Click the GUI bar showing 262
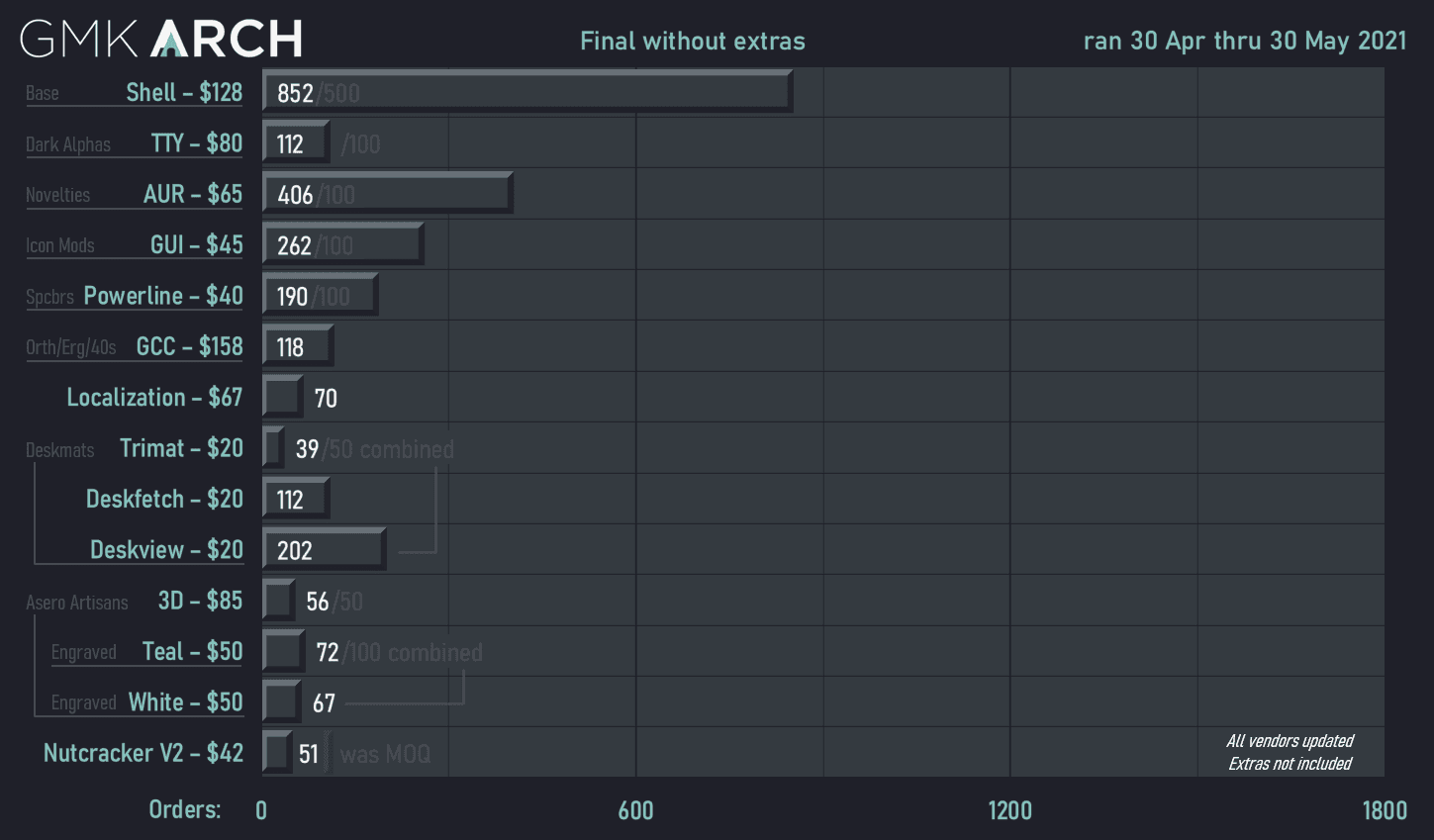 click(x=342, y=245)
